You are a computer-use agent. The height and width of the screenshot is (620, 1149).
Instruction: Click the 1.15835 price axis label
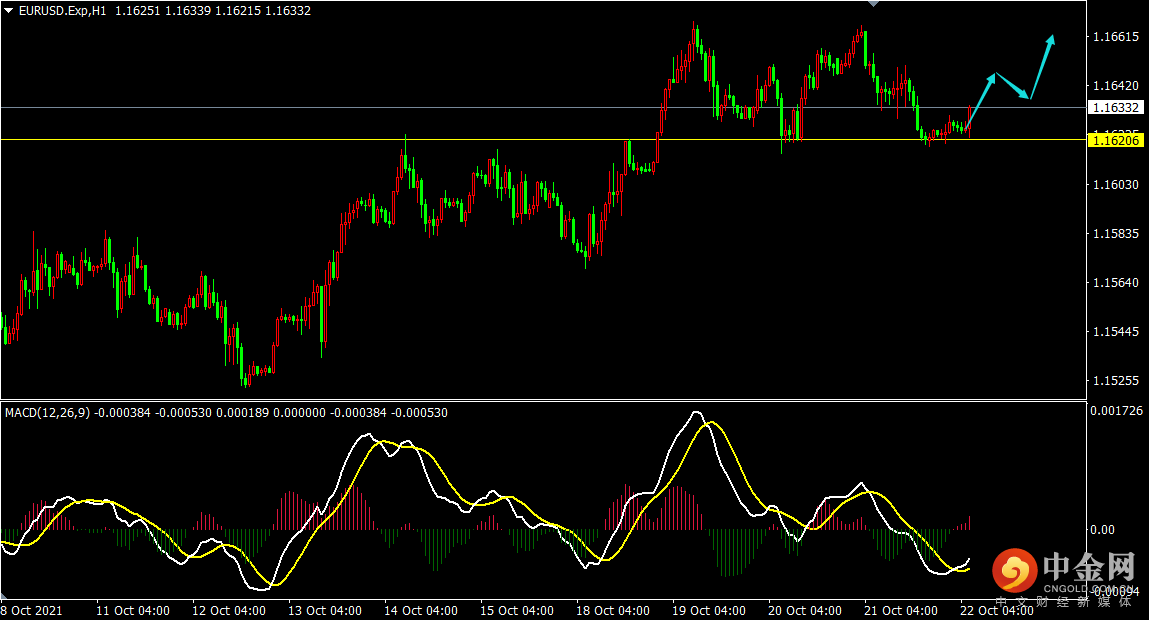[1116, 234]
